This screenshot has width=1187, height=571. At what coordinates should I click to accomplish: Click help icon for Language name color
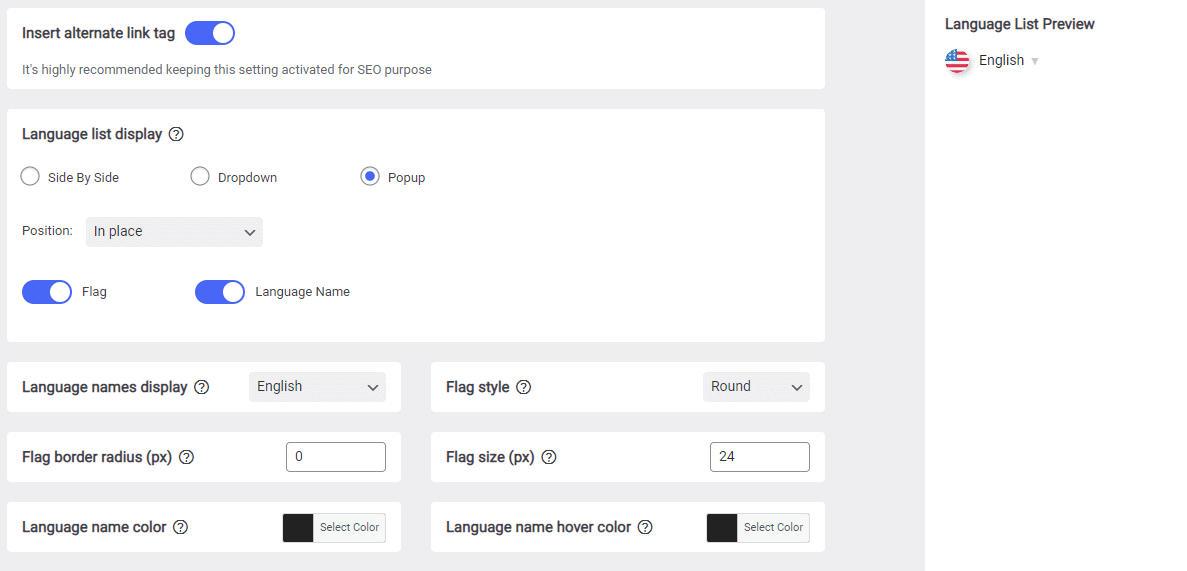click(180, 527)
